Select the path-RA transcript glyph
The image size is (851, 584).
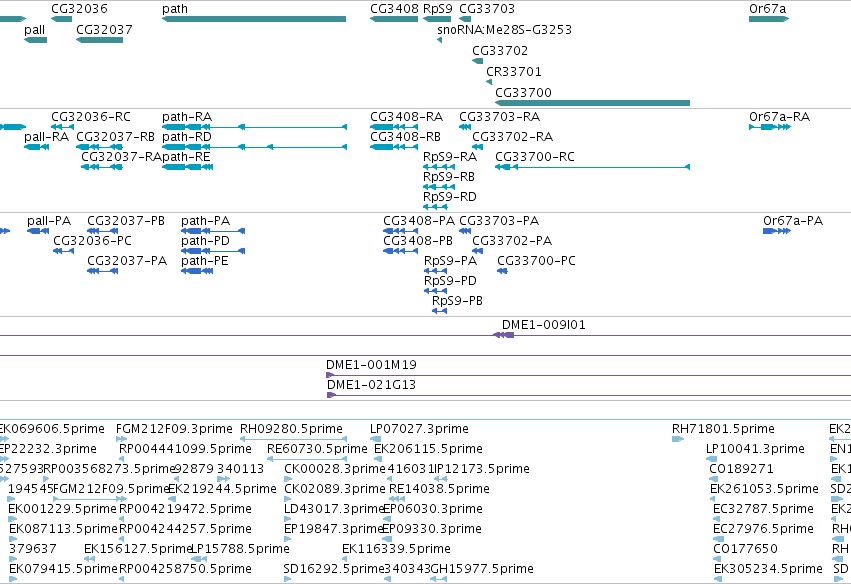(254, 127)
